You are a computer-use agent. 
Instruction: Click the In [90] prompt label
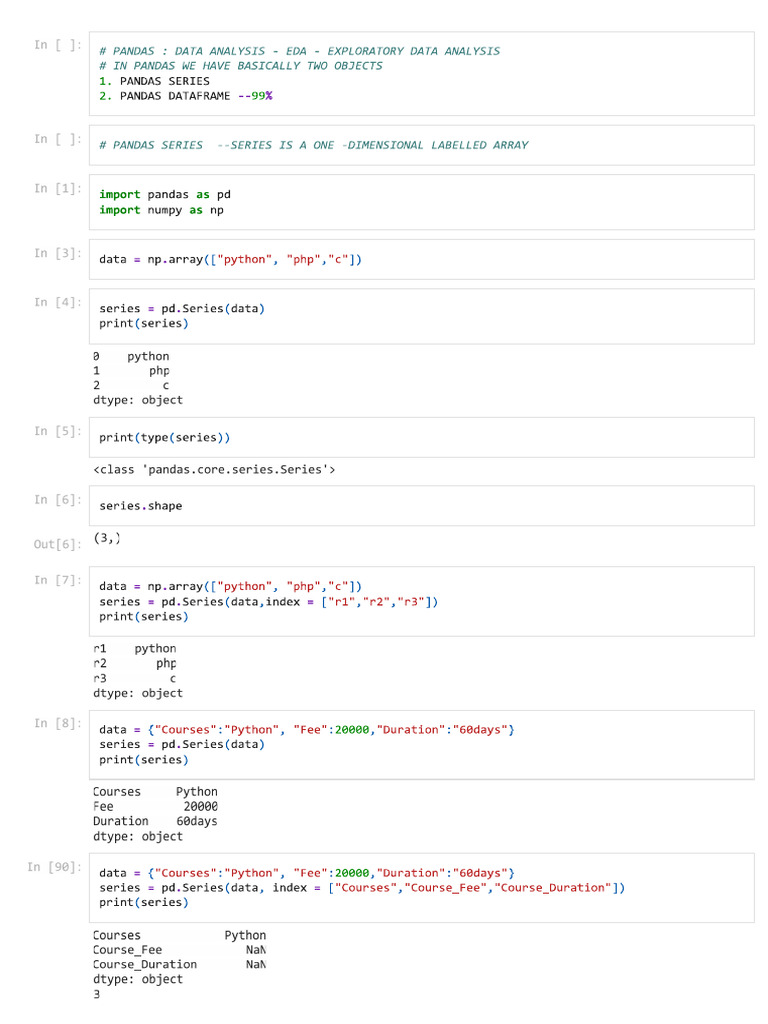55,867
